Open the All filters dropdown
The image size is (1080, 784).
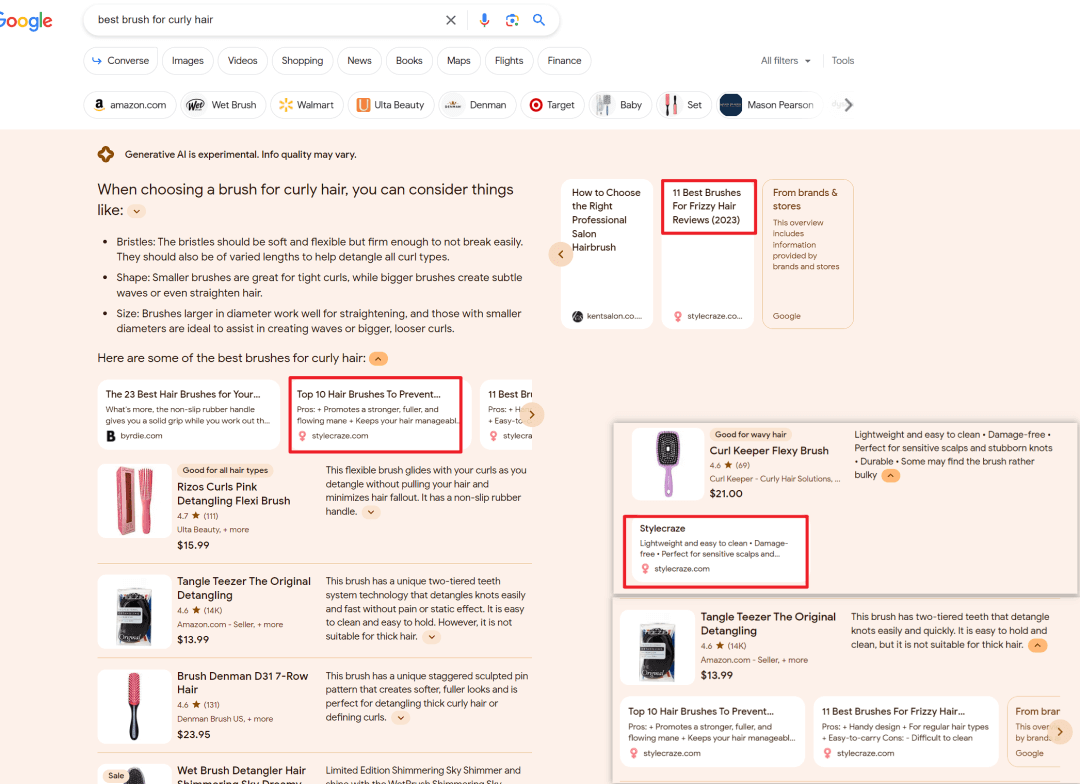[785, 61]
